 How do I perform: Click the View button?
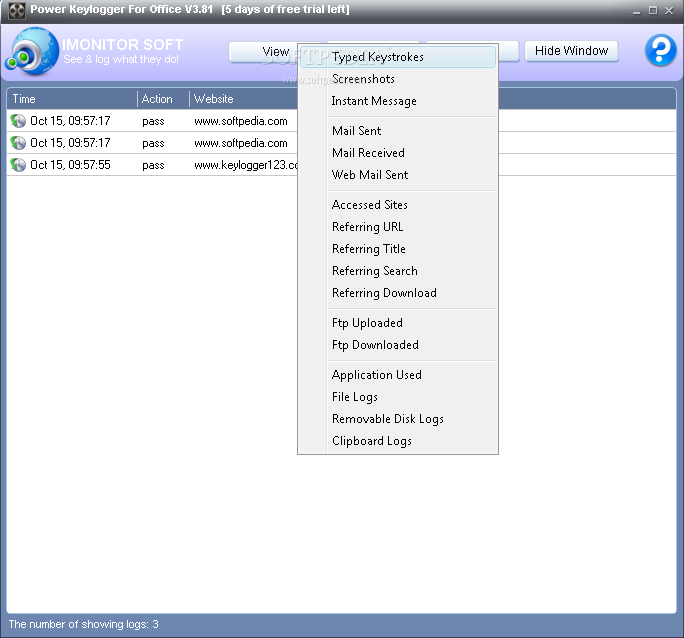coord(263,52)
